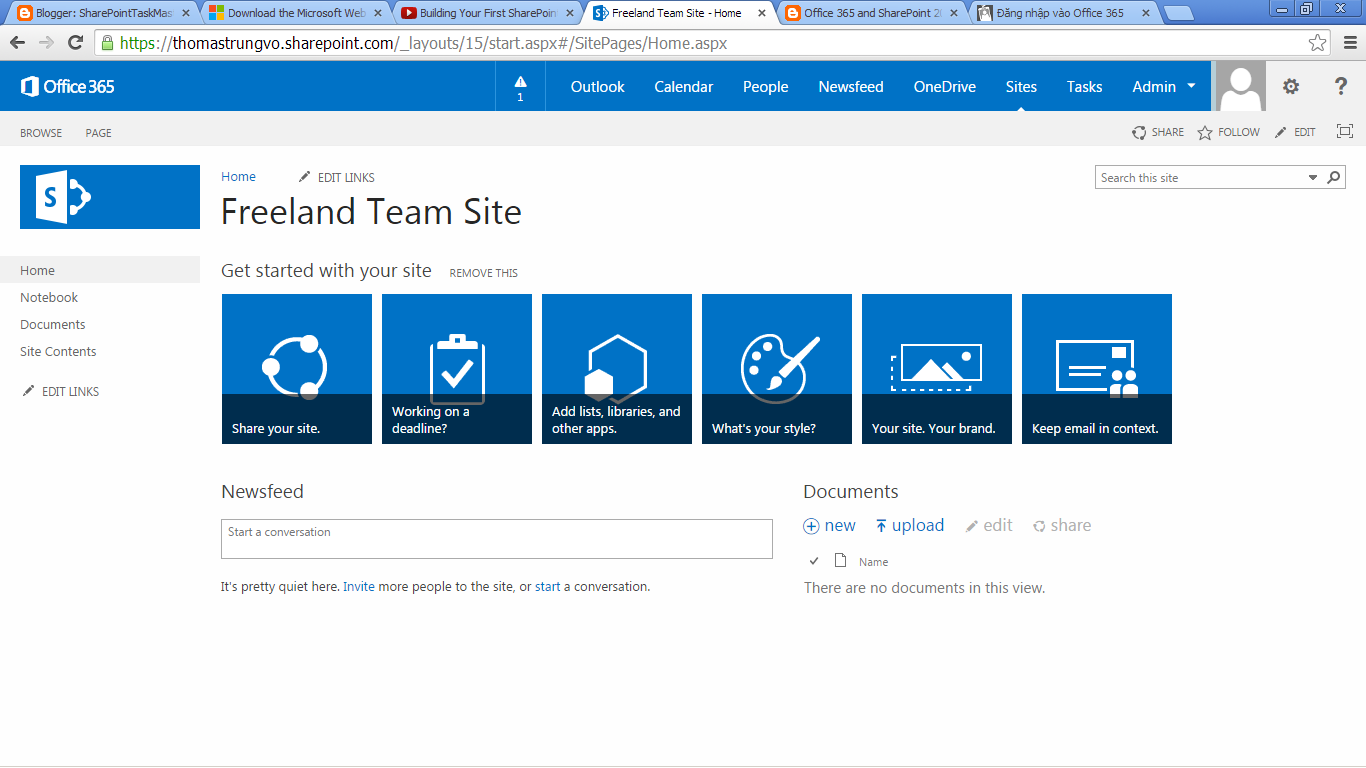1366x768 pixels.
Task: Click the Newsfeed section heading
Action: [x=262, y=492]
